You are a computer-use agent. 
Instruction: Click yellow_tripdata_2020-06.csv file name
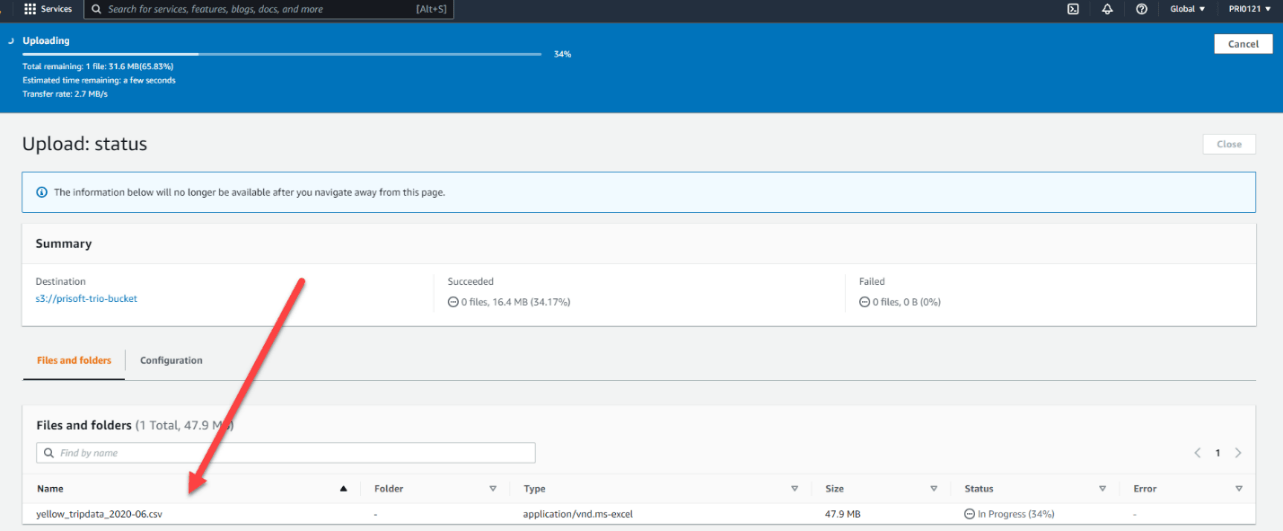(99, 514)
